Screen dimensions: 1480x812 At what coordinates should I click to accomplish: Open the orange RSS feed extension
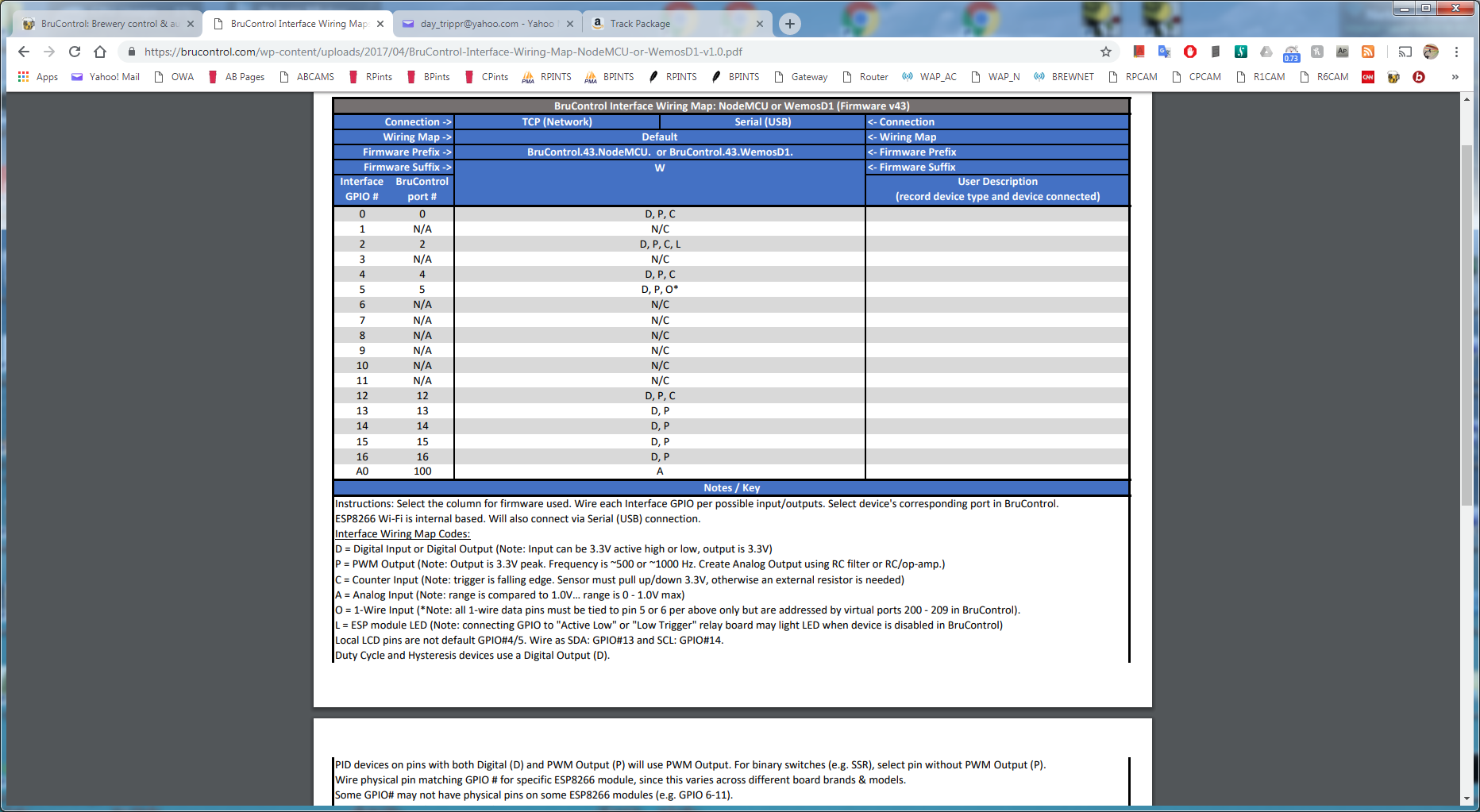point(1368,52)
